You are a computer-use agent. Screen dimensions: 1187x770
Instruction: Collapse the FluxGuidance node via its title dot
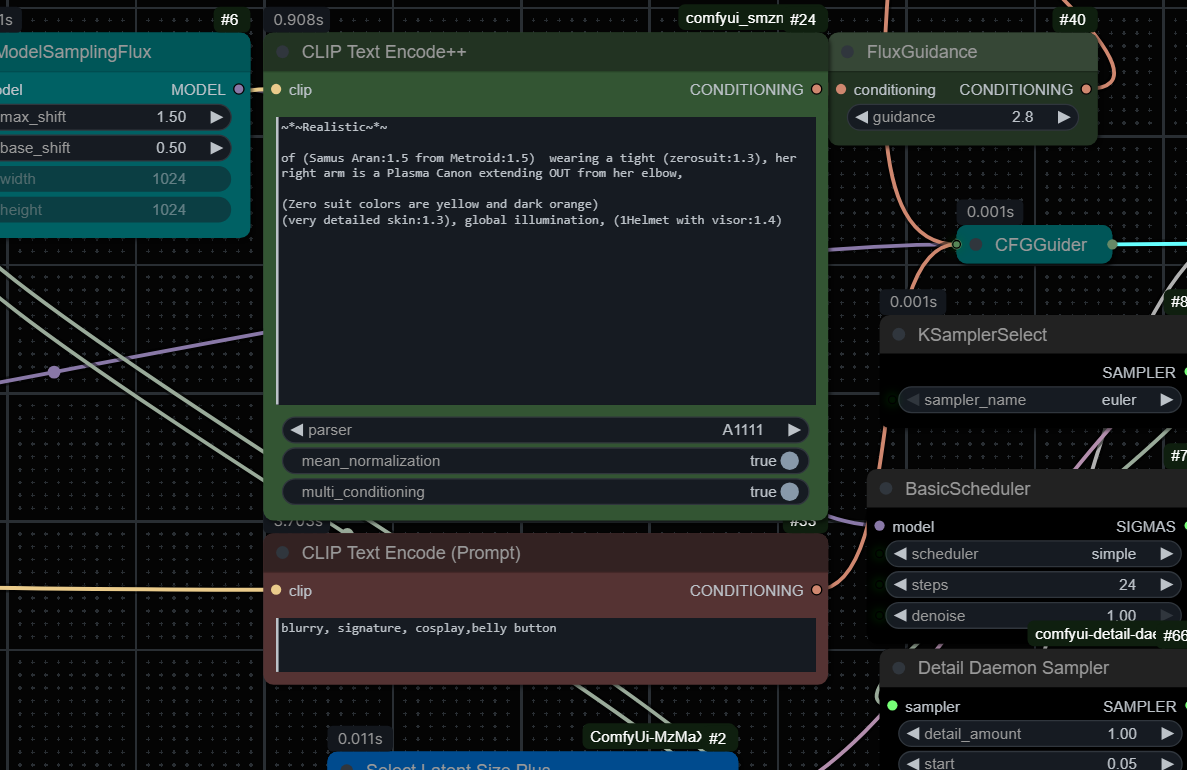click(x=848, y=52)
